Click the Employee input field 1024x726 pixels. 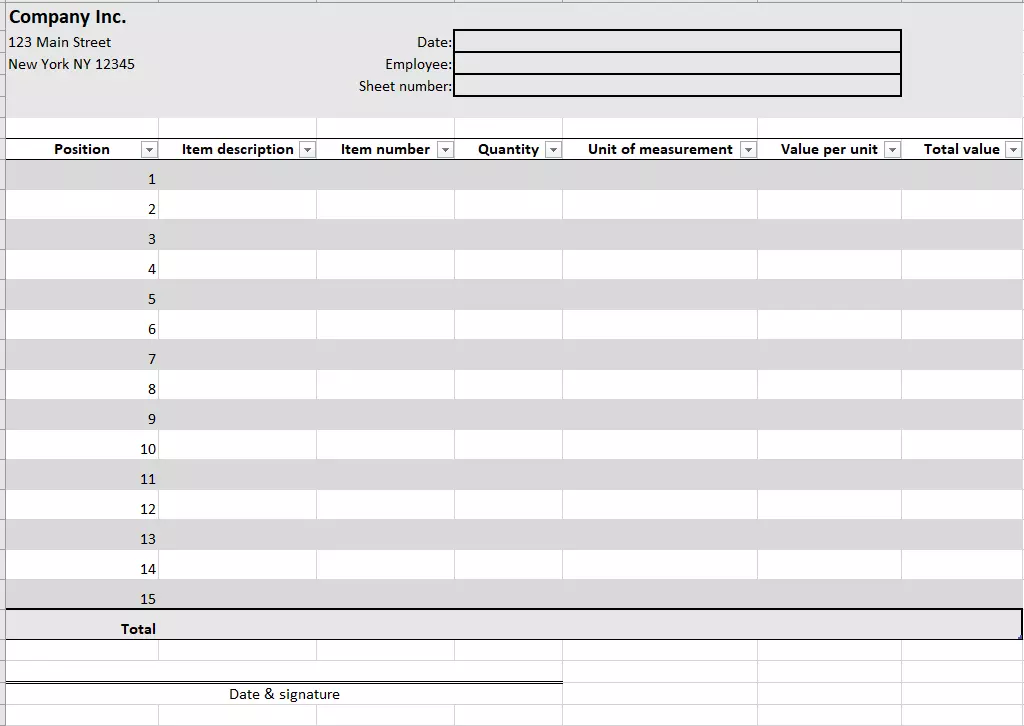tap(677, 63)
